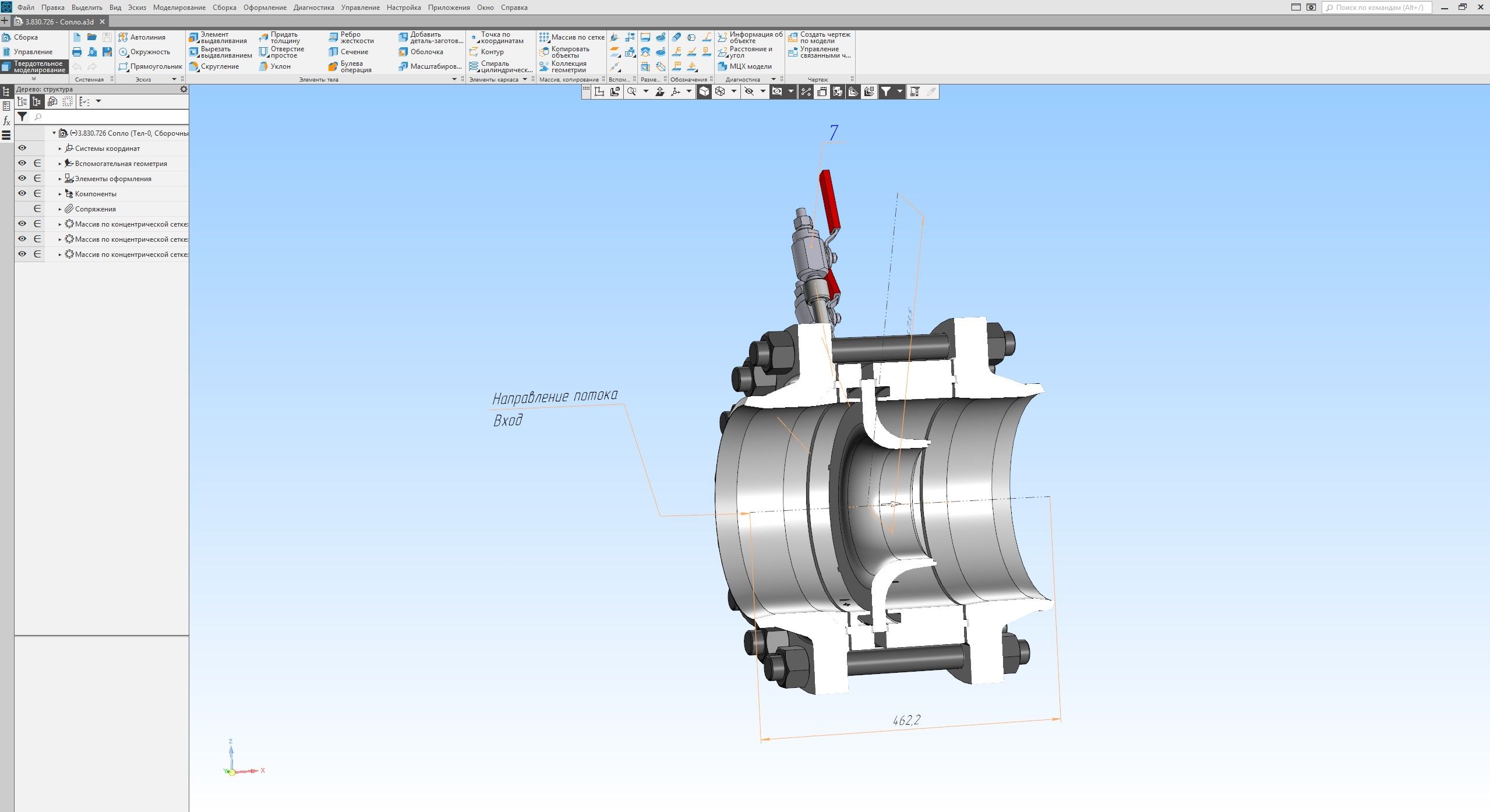Click the shaded display mode cube icon

(x=704, y=91)
